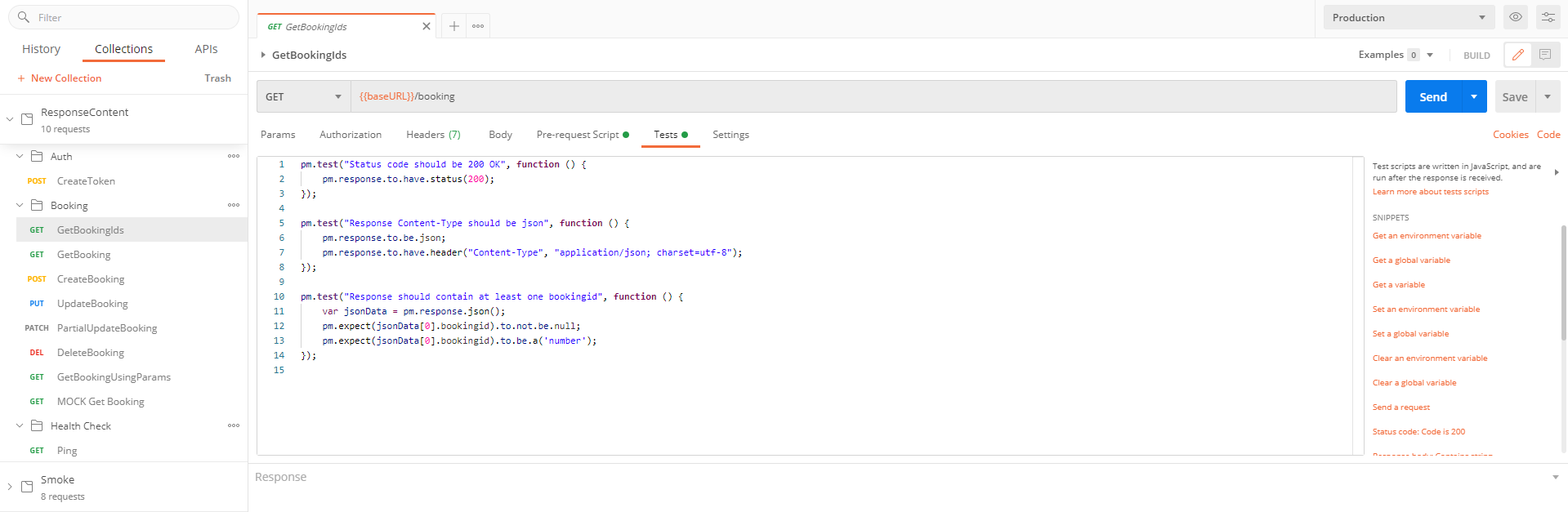
Task: Click the plus icon beside New Collection
Action: pyautogui.click(x=21, y=78)
